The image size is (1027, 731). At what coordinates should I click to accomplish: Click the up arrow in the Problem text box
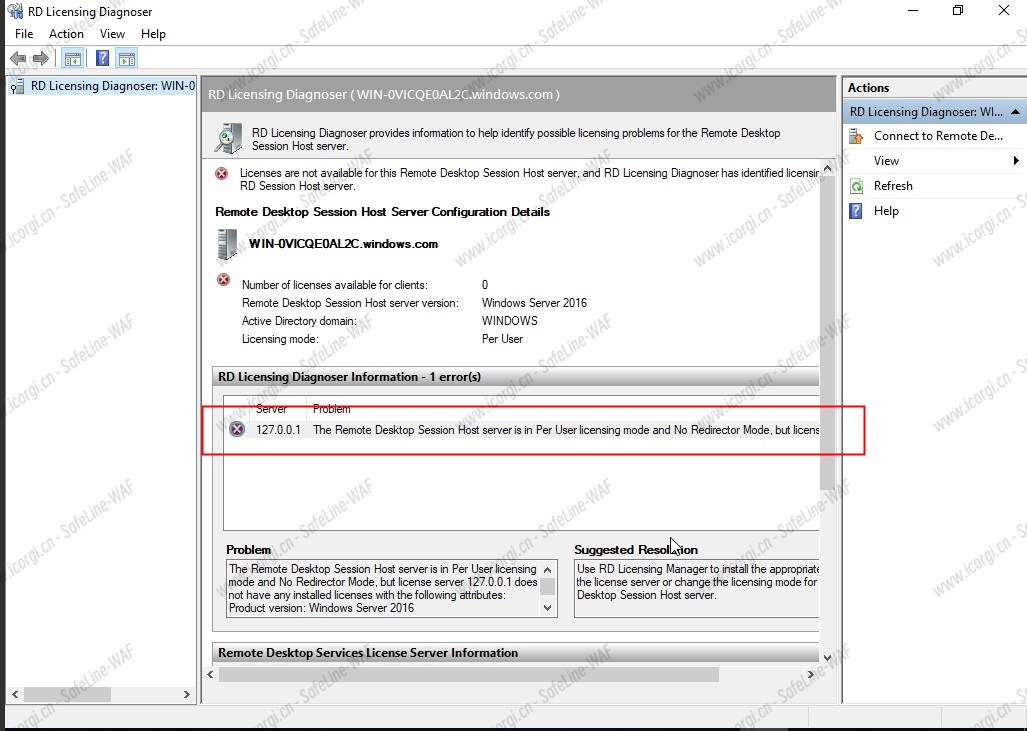pos(548,569)
